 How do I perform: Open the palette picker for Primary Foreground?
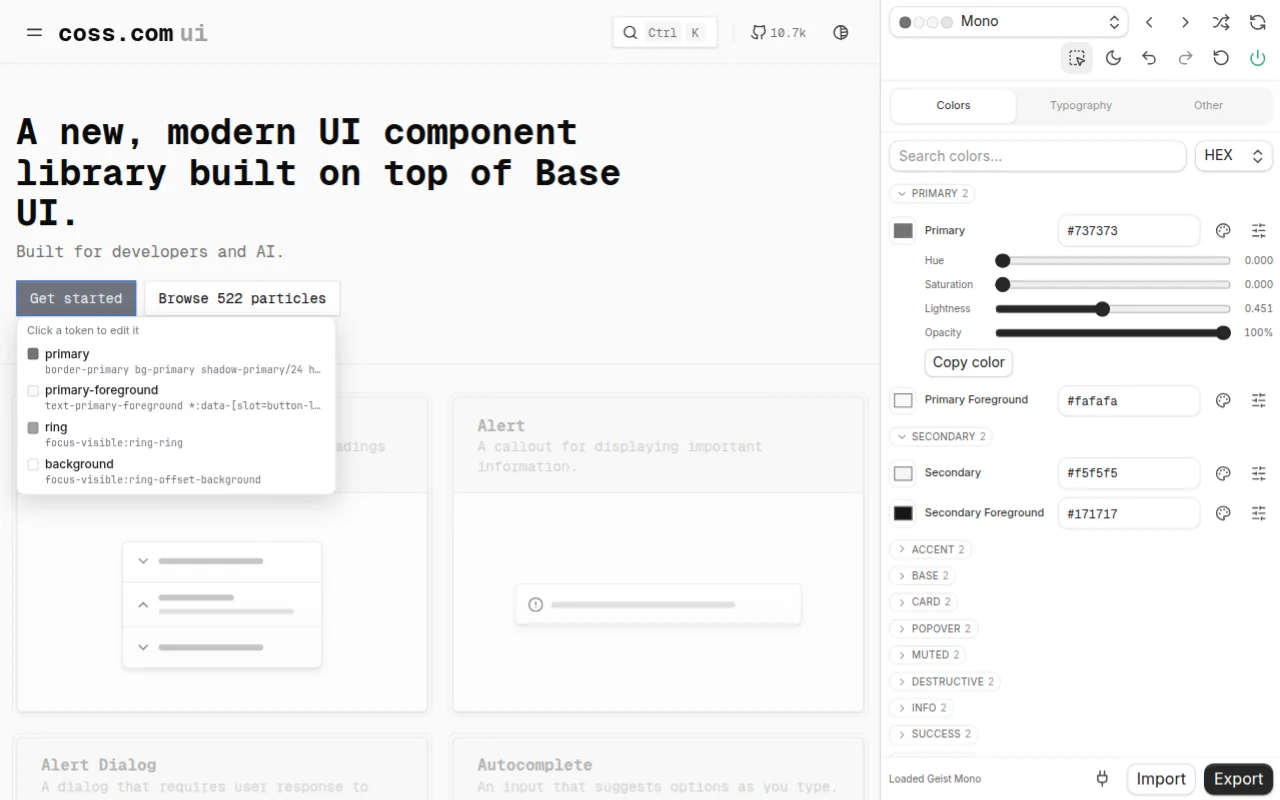[x=1223, y=401]
